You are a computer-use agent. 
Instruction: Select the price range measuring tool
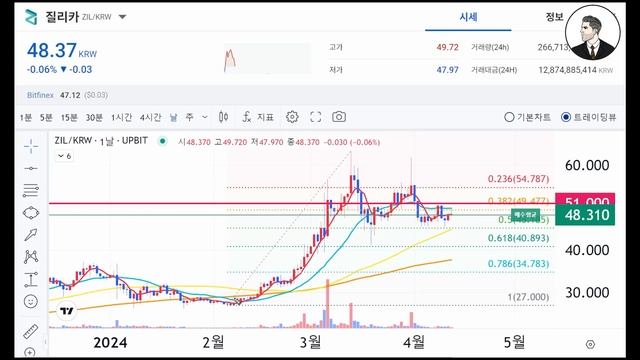pyautogui.click(x=31, y=279)
